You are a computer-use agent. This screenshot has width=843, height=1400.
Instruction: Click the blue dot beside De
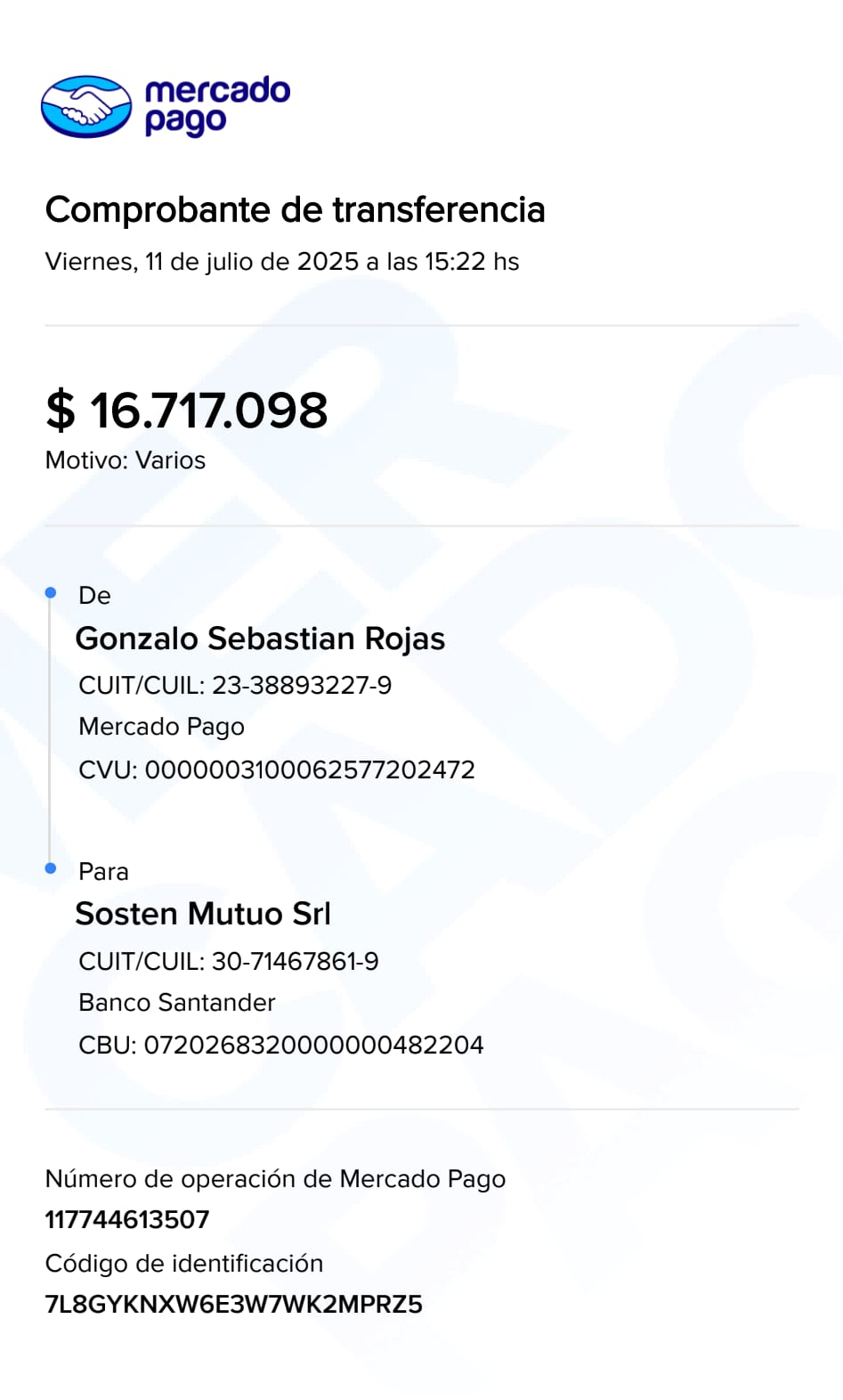coord(51,593)
